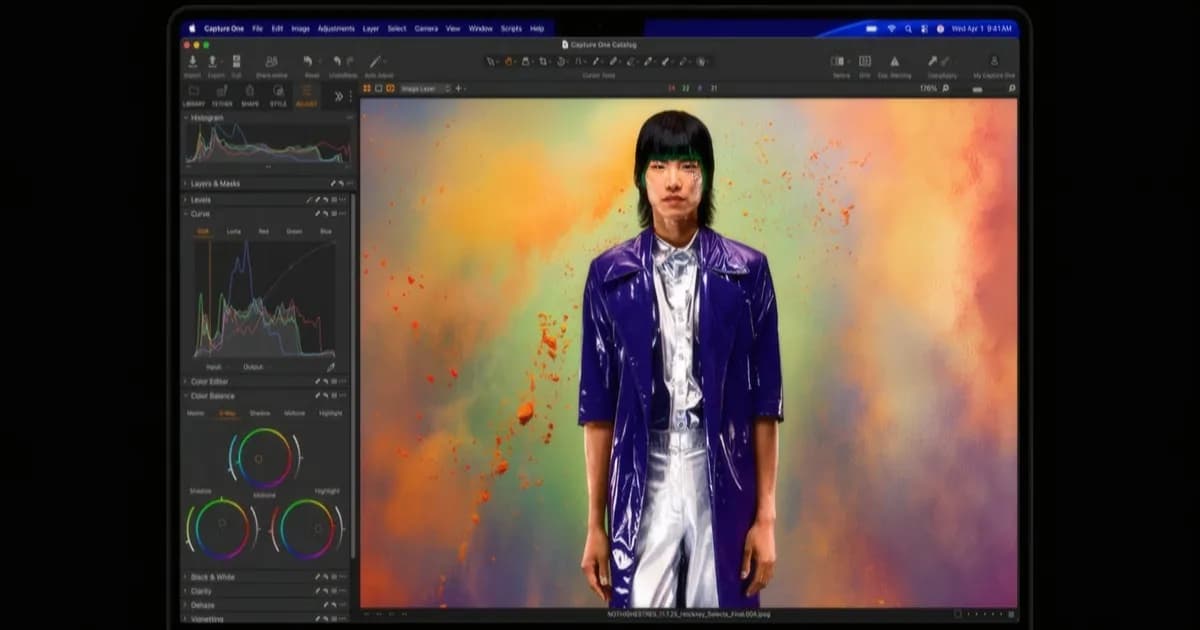Click the Before/After icon
This screenshot has height=630, width=1200.
[x=839, y=61]
